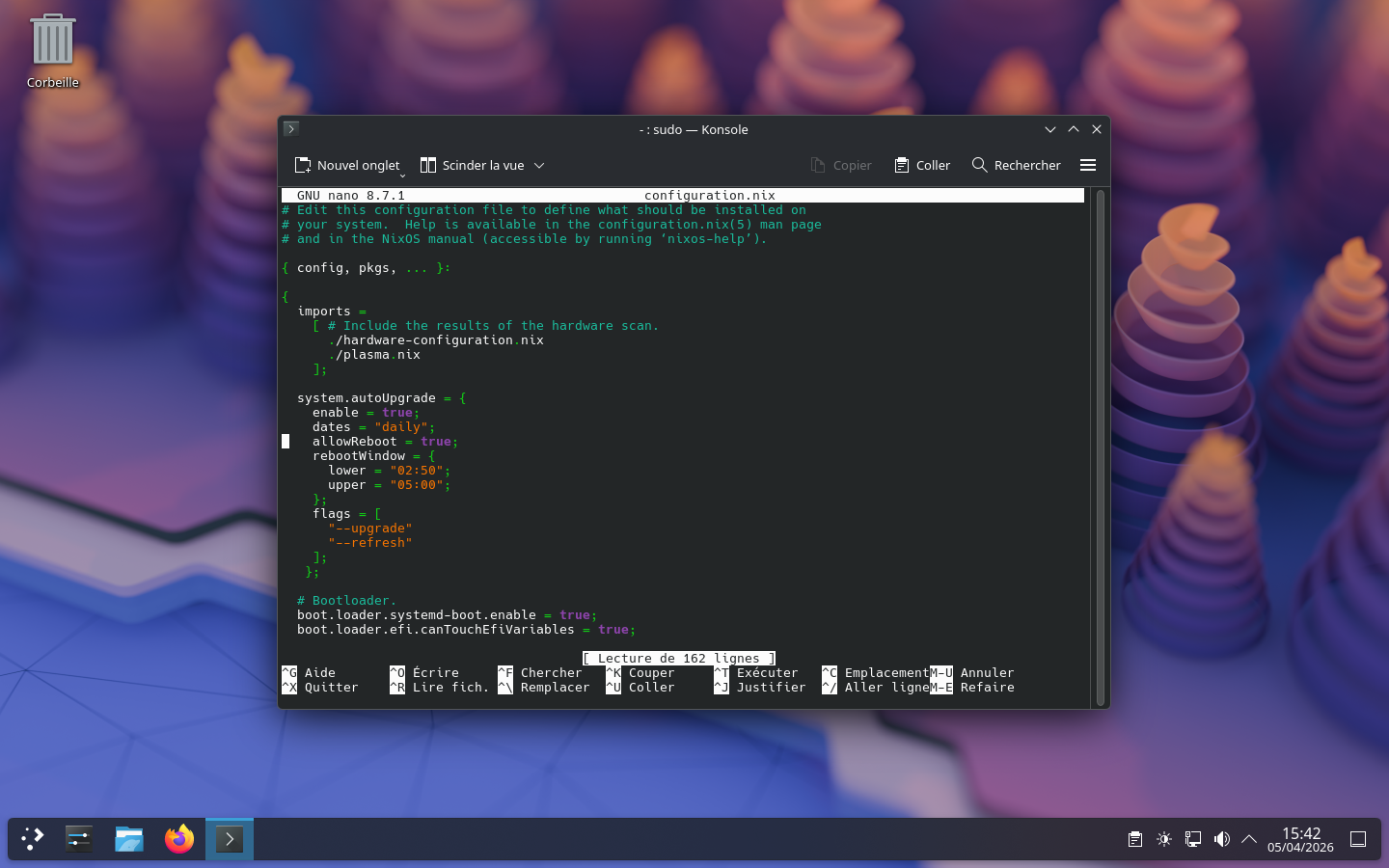Click the Rechercher search button
This screenshot has height=868, width=1389.
1016,165
